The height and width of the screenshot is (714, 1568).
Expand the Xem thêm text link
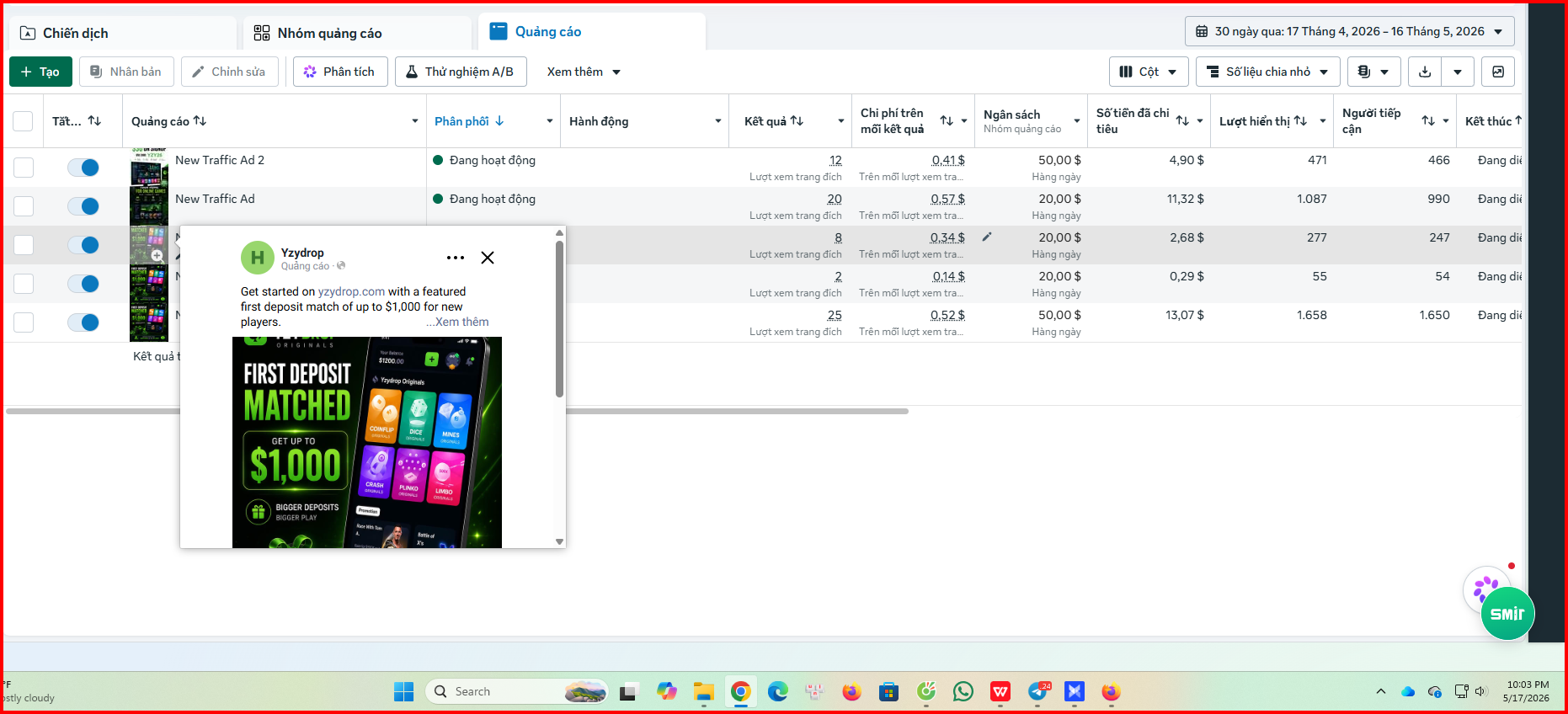point(461,322)
